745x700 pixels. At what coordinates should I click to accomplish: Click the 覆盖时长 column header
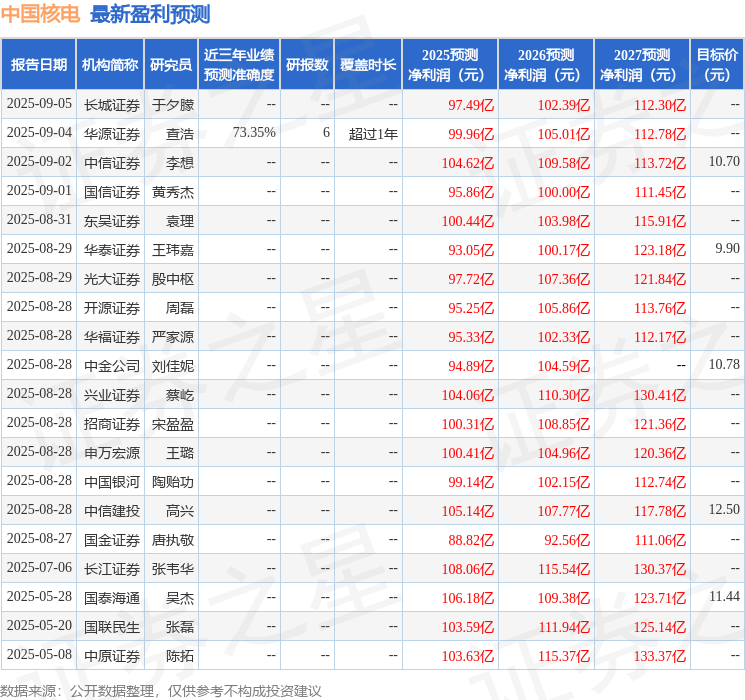pos(368,65)
